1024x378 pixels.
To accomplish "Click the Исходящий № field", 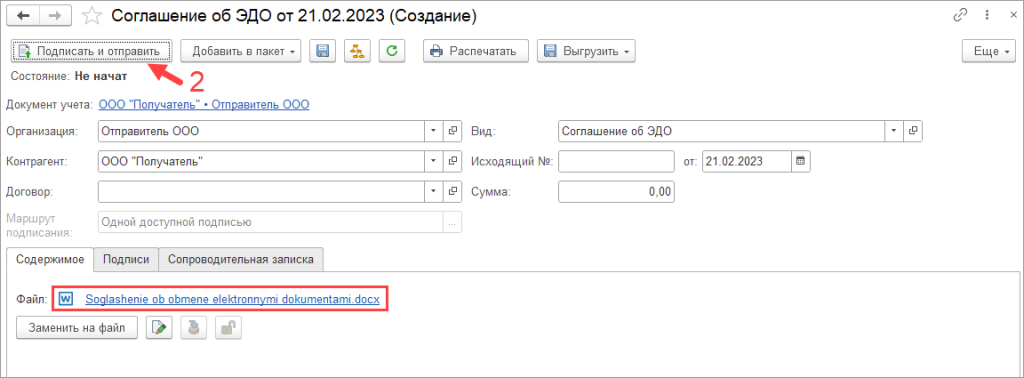I will (x=616, y=161).
